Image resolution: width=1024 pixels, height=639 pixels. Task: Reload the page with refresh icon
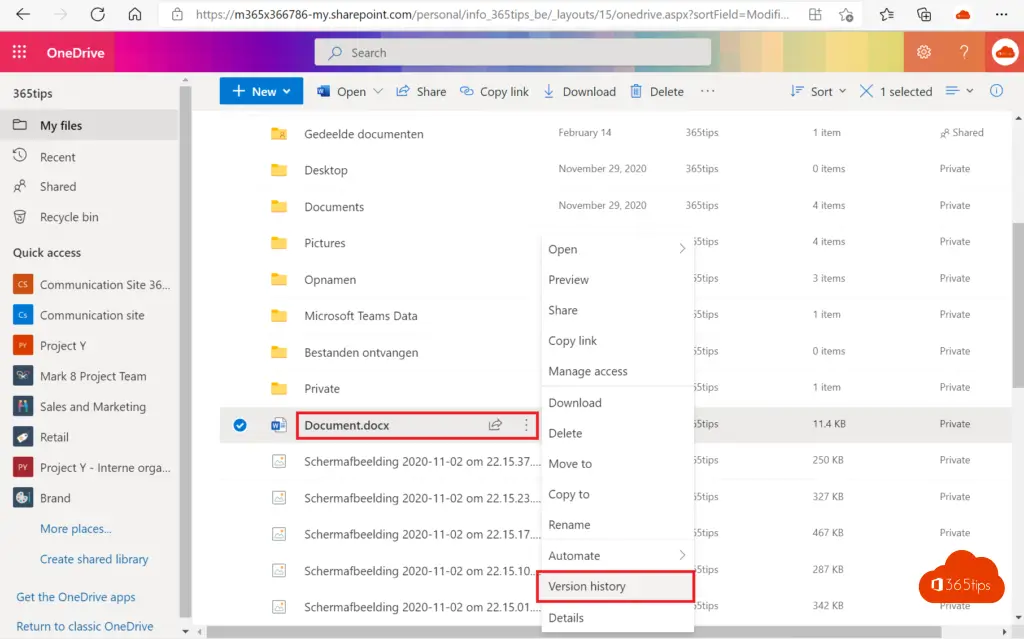pyautogui.click(x=97, y=14)
